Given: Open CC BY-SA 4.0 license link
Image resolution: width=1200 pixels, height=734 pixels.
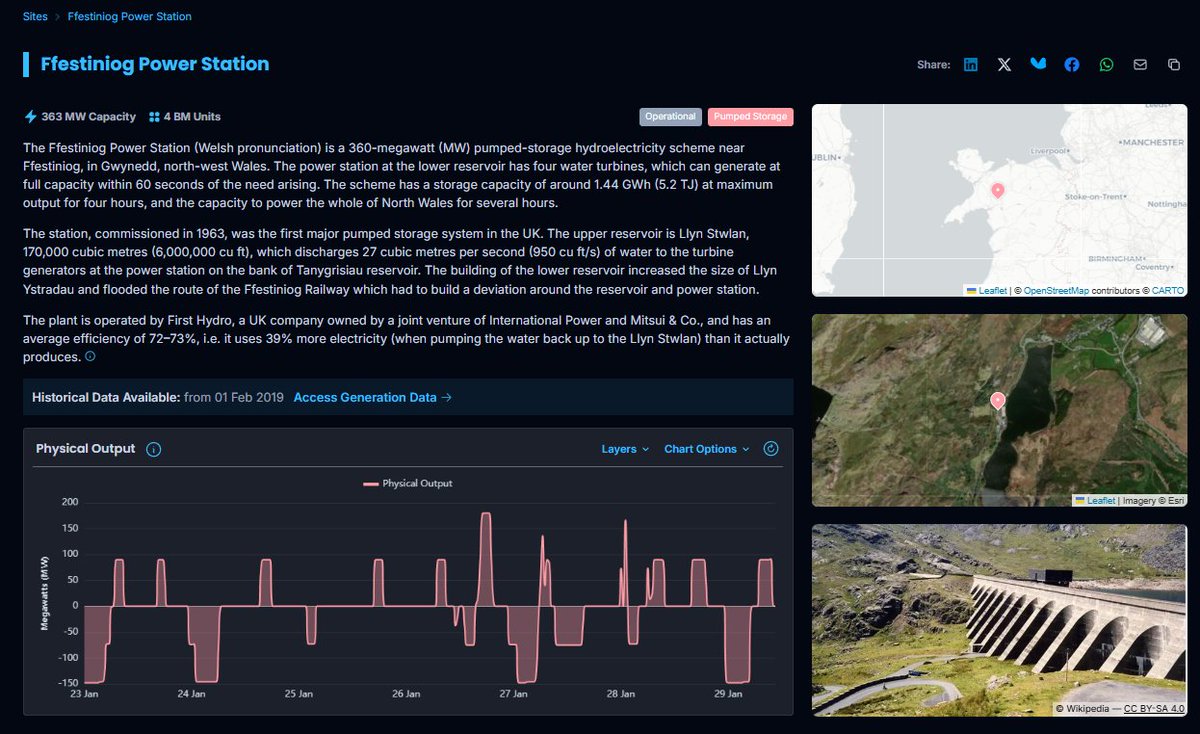Looking at the screenshot, I should [x=1153, y=709].
